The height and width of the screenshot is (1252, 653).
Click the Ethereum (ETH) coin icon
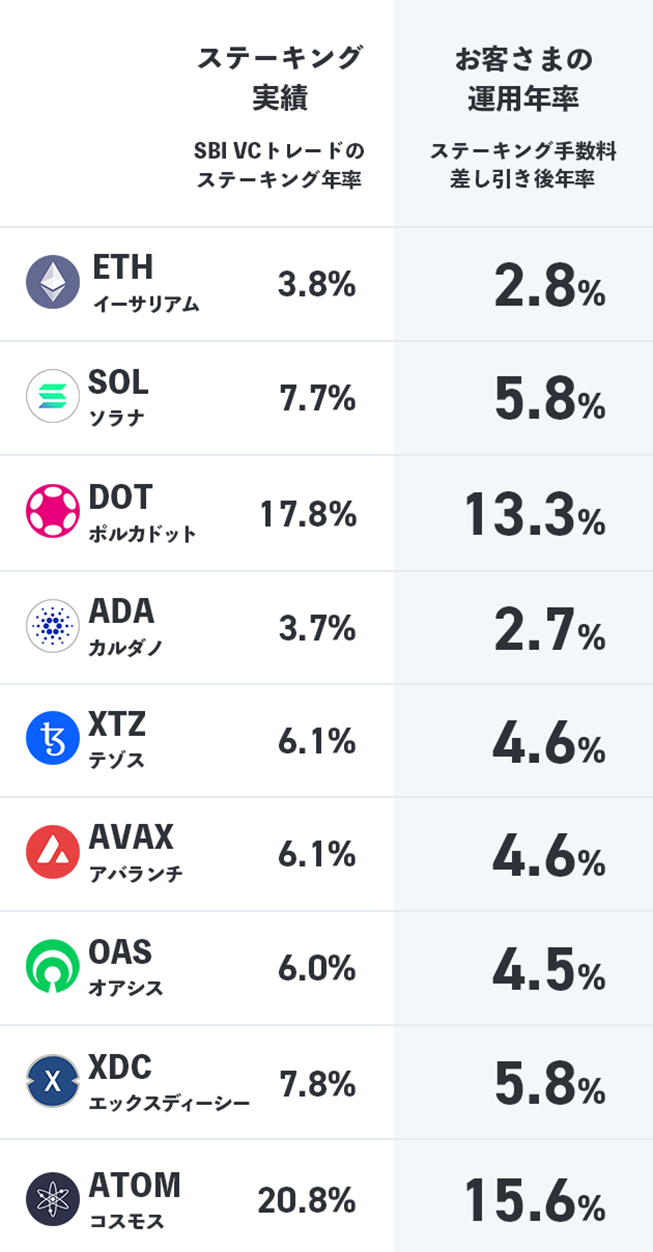(52, 283)
